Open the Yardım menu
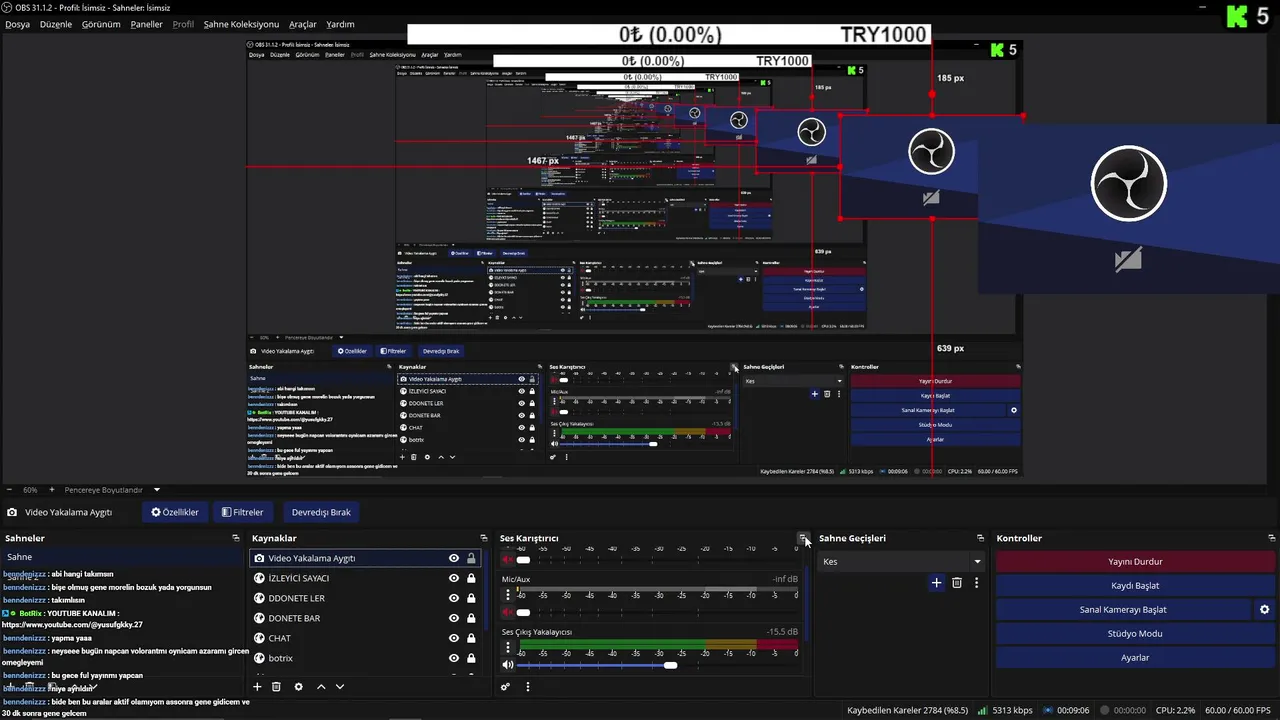This screenshot has width=1280, height=720. coord(340,24)
